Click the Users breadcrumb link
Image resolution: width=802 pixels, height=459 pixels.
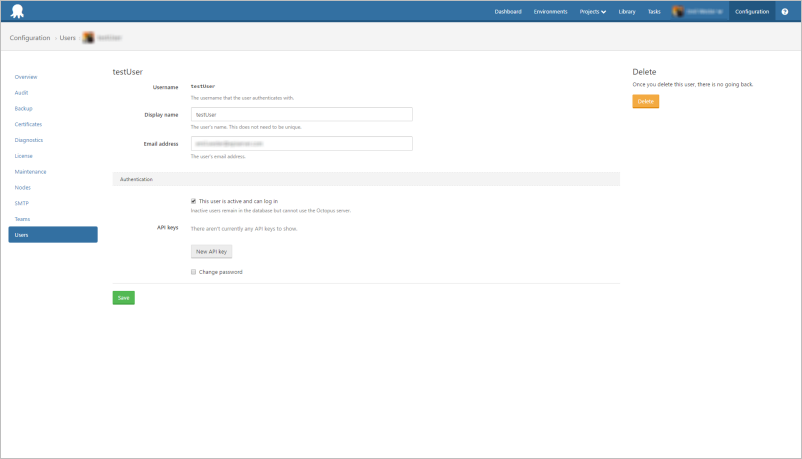point(67,37)
